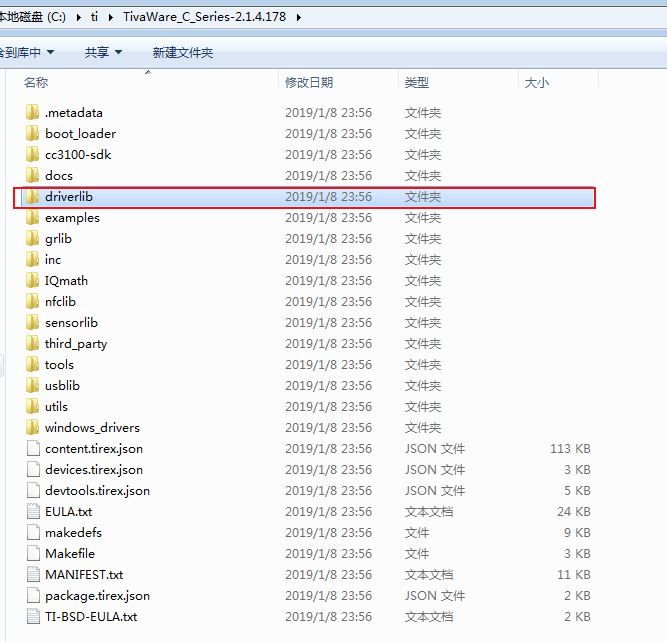
Task: Click the 新建文件夹 button
Action: coord(183,52)
